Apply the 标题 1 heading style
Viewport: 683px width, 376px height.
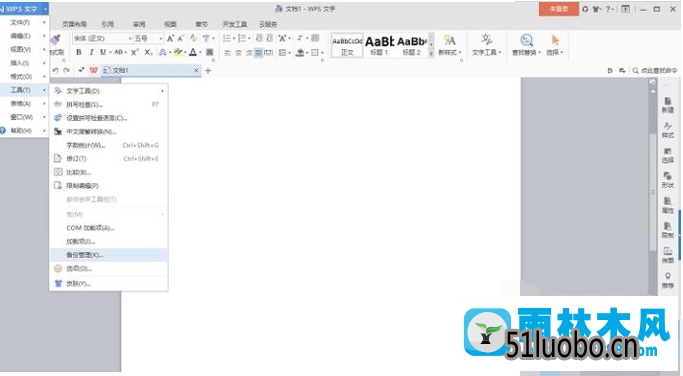coord(379,45)
